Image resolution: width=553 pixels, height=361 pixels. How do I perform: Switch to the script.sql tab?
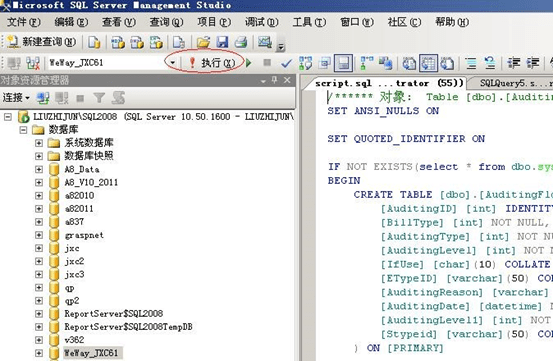coord(388,83)
